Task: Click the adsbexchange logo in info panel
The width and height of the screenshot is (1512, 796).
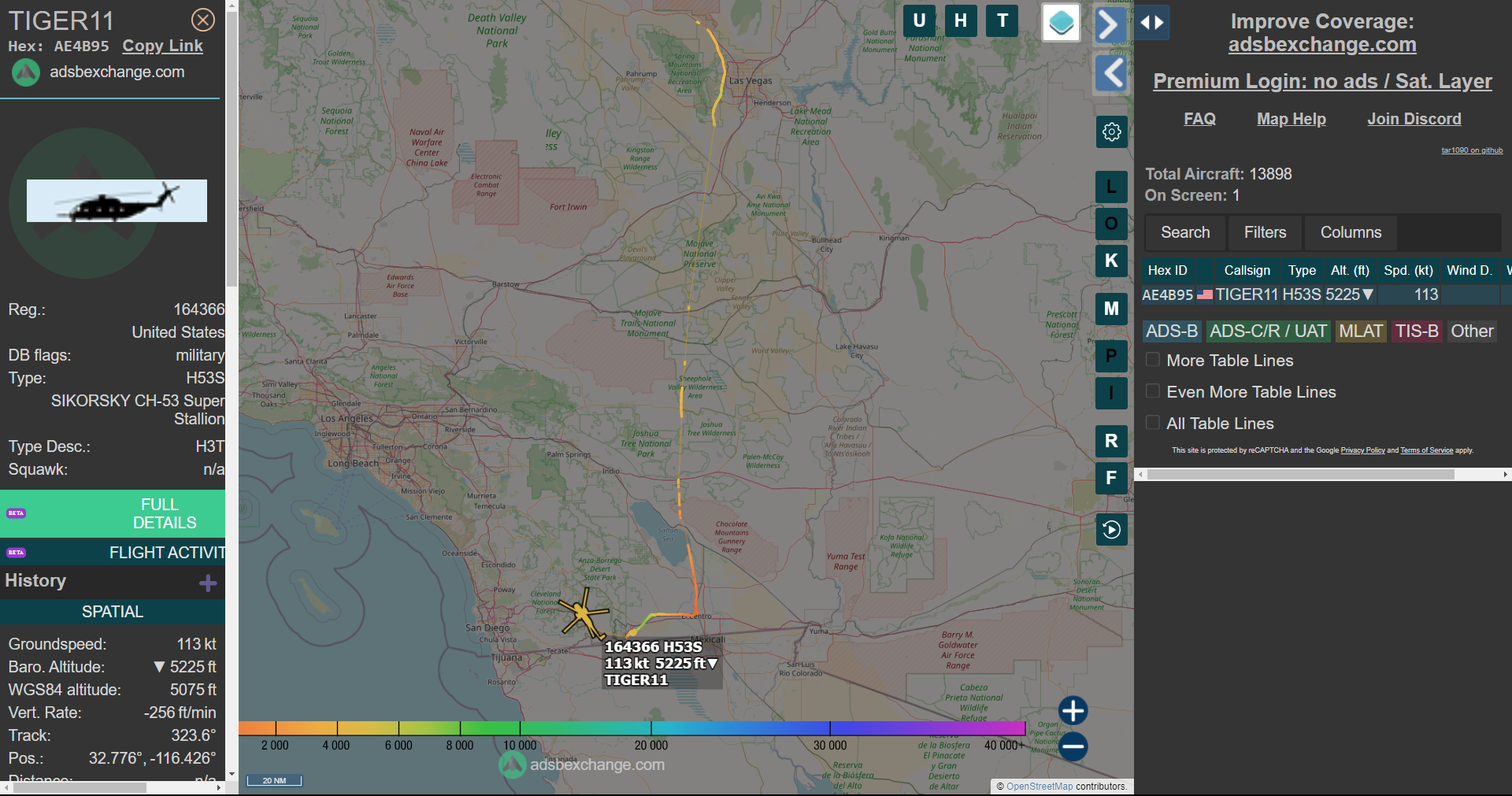Action: [25, 72]
